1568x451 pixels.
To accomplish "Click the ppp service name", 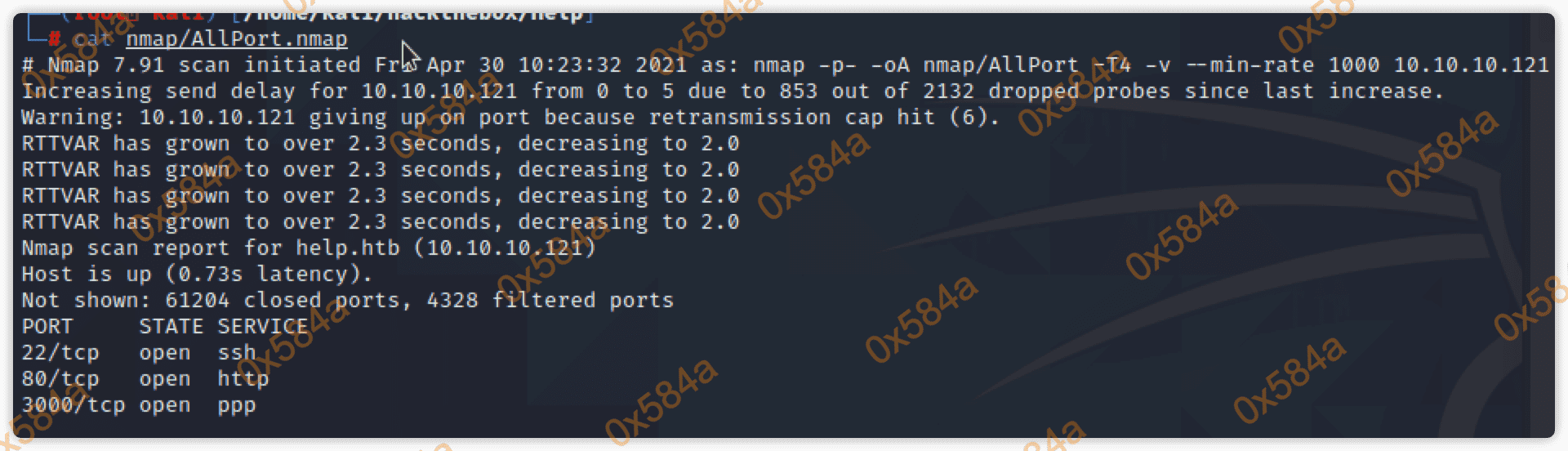I will coord(237,405).
